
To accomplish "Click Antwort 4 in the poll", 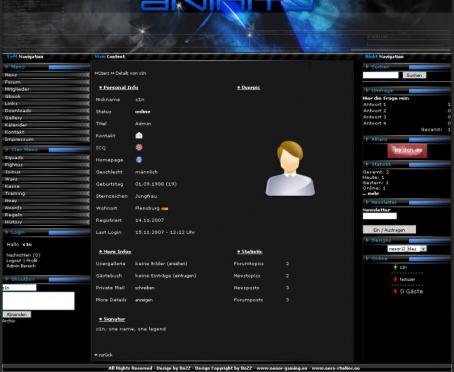I will coord(374,123).
